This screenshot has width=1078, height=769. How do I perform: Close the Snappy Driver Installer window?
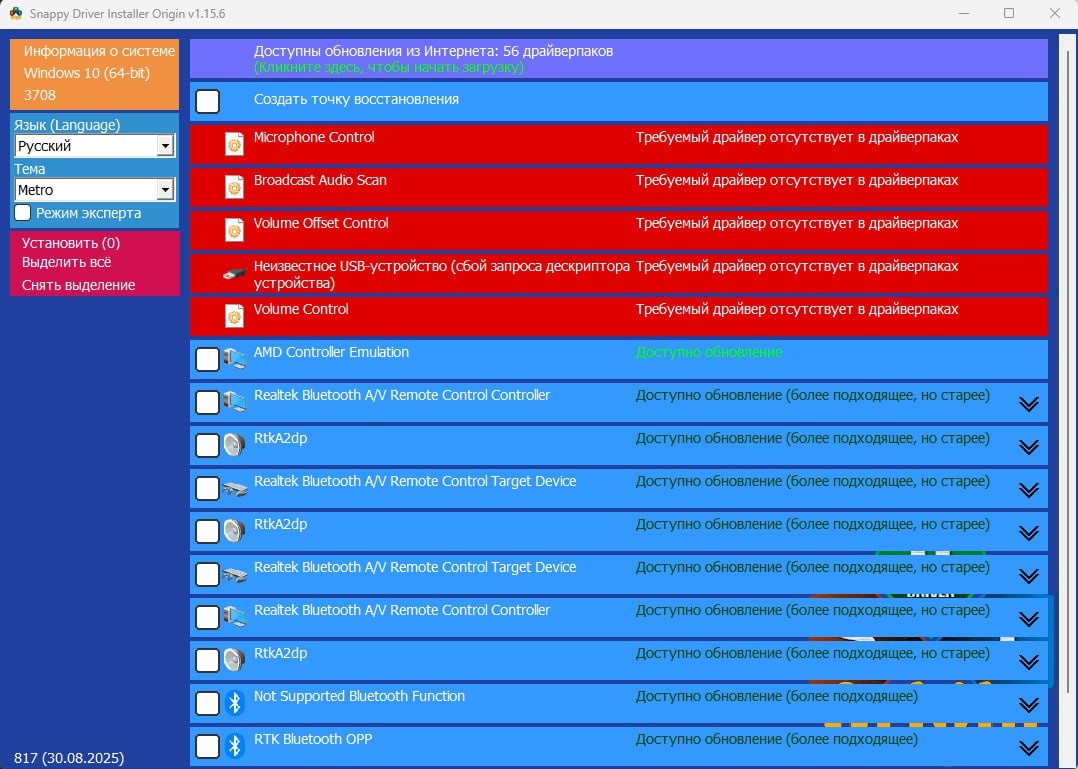(x=1055, y=14)
